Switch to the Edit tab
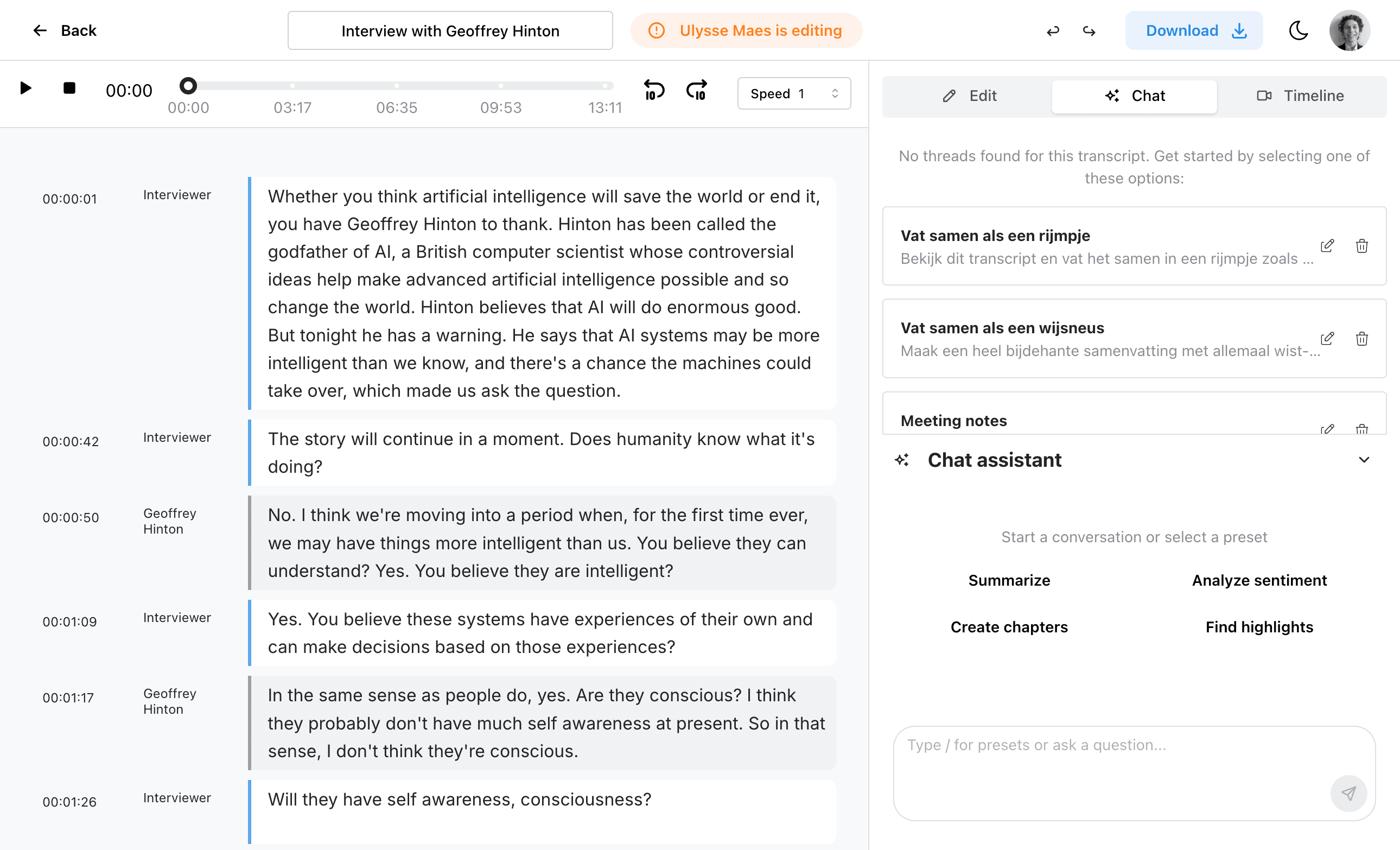This screenshot has height=850, width=1400. click(x=972, y=96)
